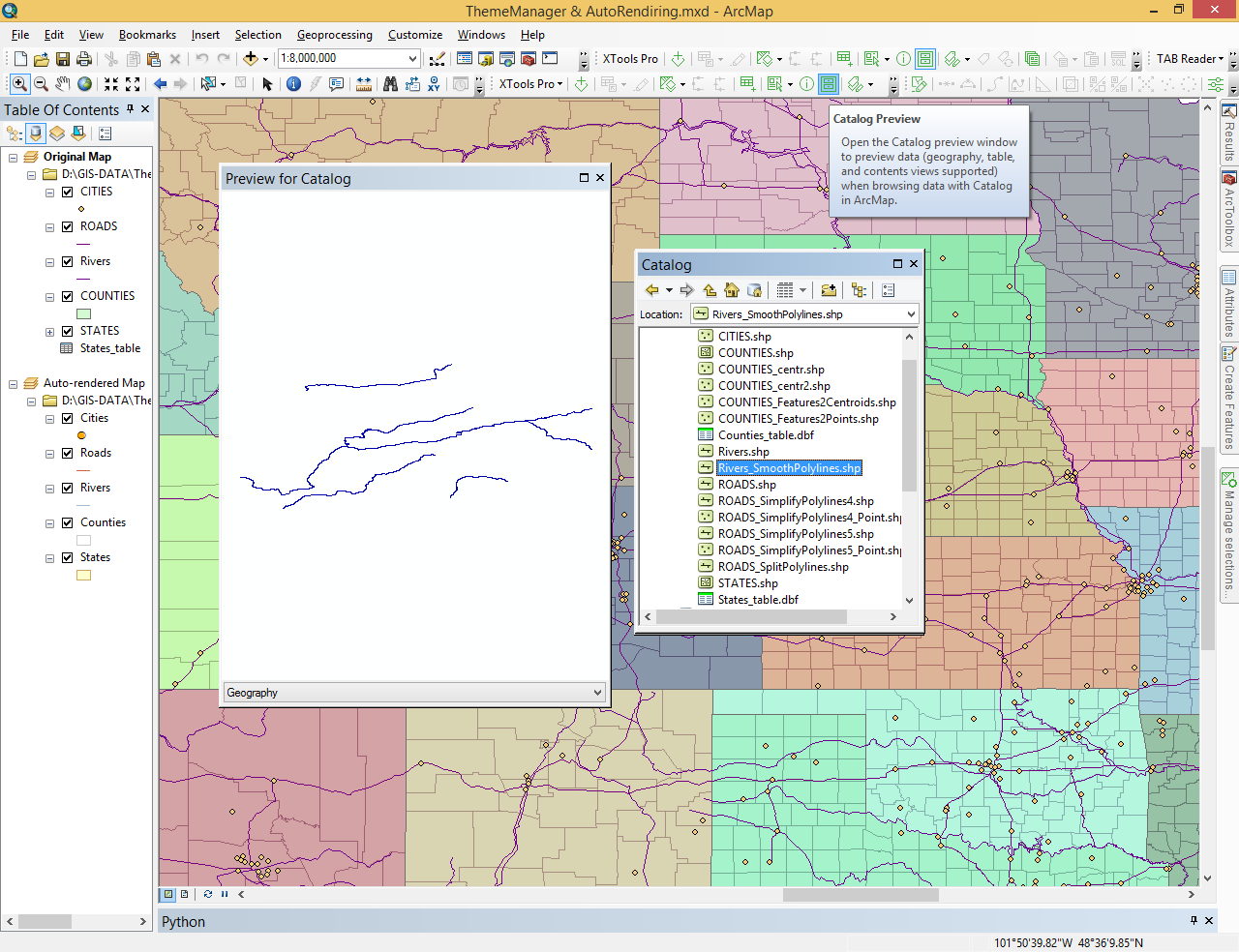Image resolution: width=1239 pixels, height=952 pixels.
Task: Click Connect To Folder in Catalog
Action: pos(829,290)
